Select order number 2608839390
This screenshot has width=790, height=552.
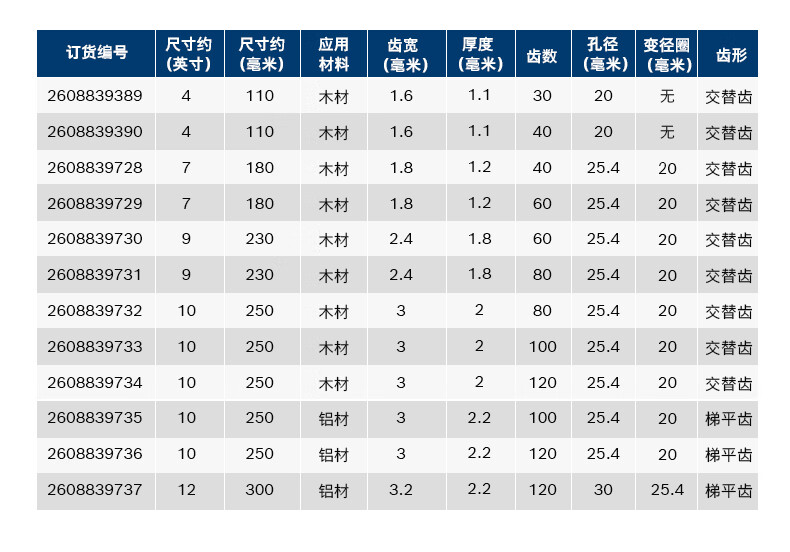95,132
